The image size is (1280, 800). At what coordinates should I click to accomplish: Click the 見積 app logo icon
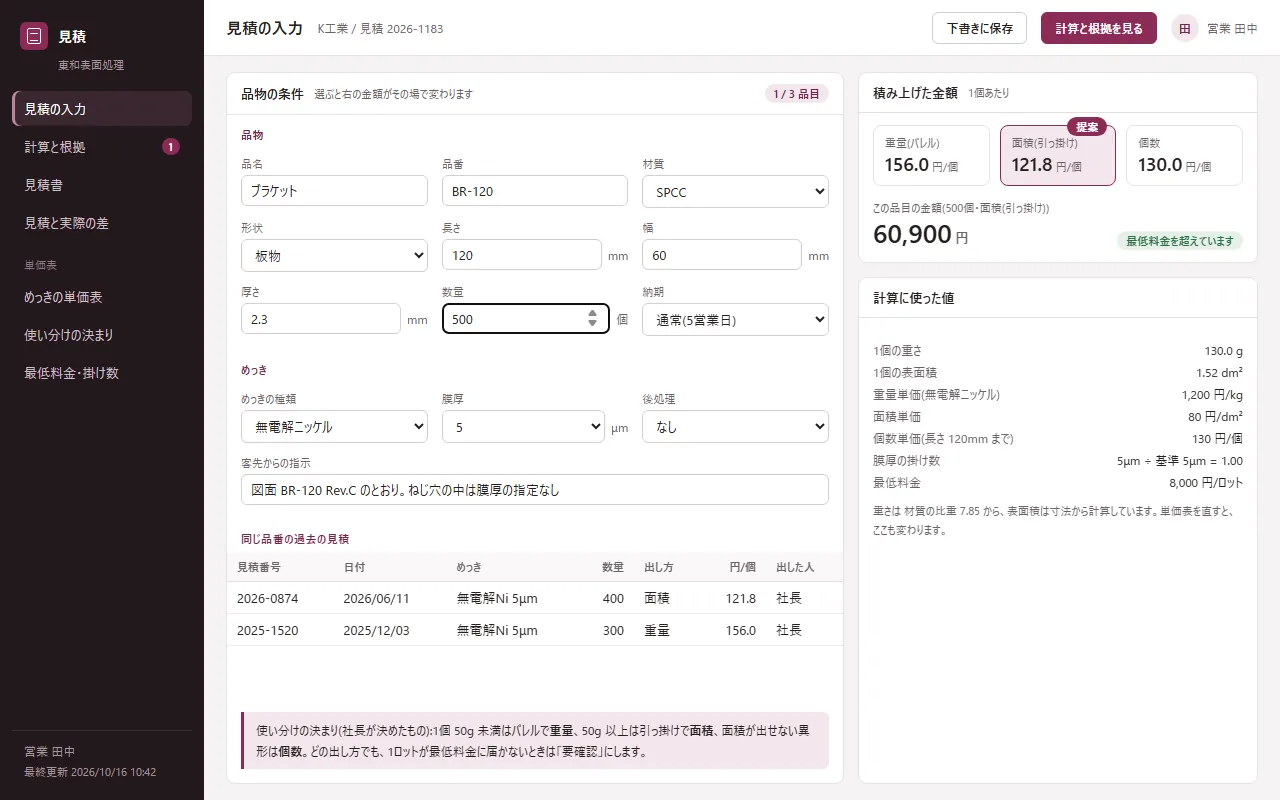pos(34,36)
